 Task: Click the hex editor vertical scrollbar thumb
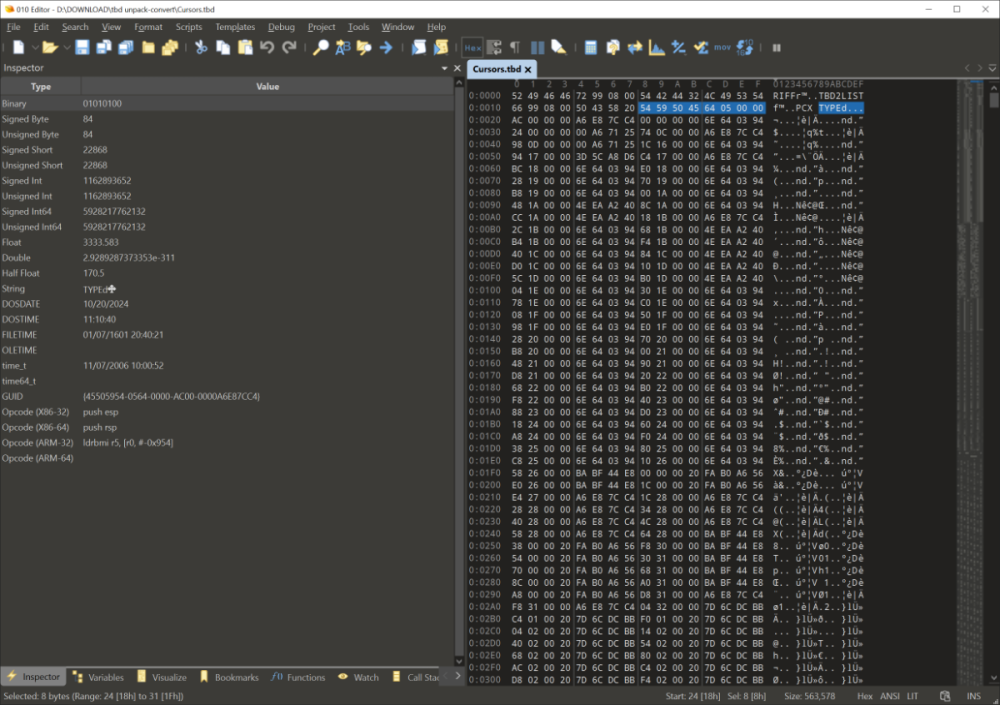click(994, 100)
